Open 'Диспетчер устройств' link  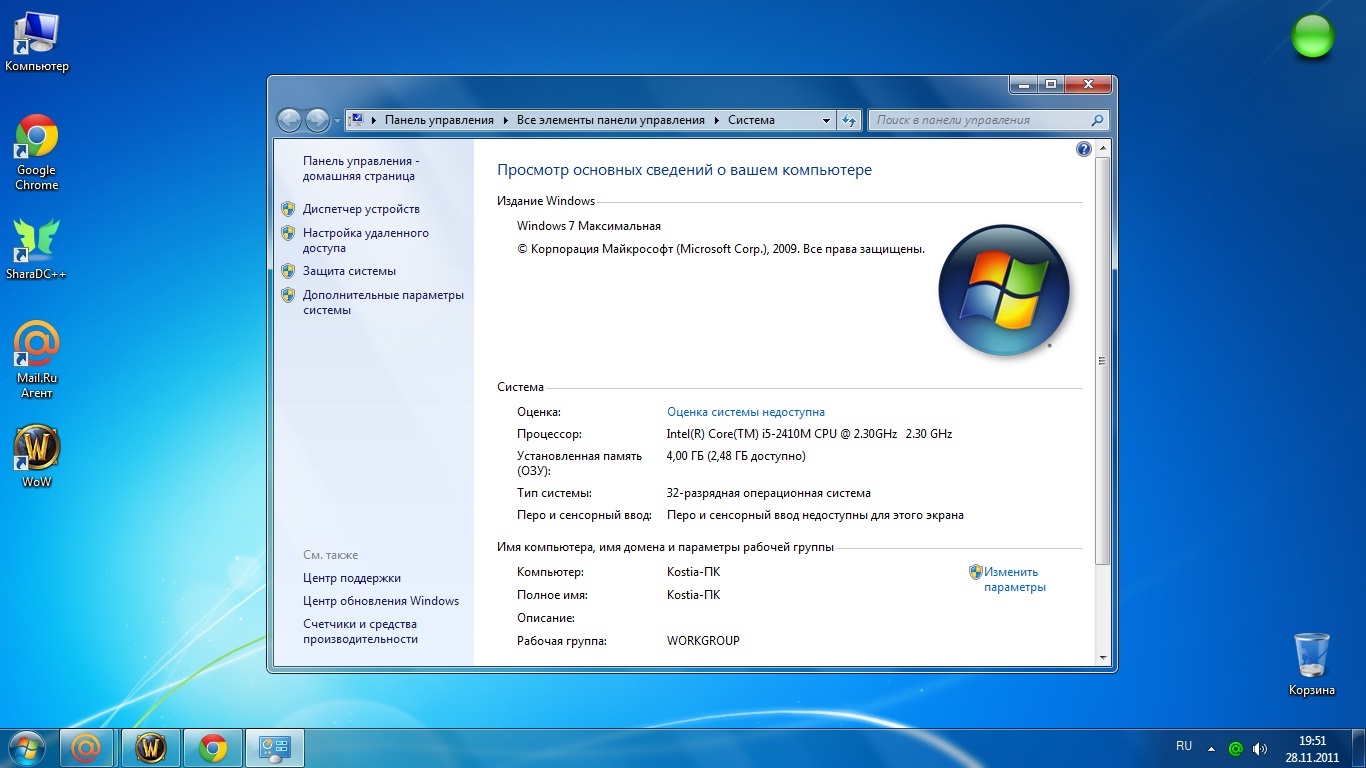point(361,209)
